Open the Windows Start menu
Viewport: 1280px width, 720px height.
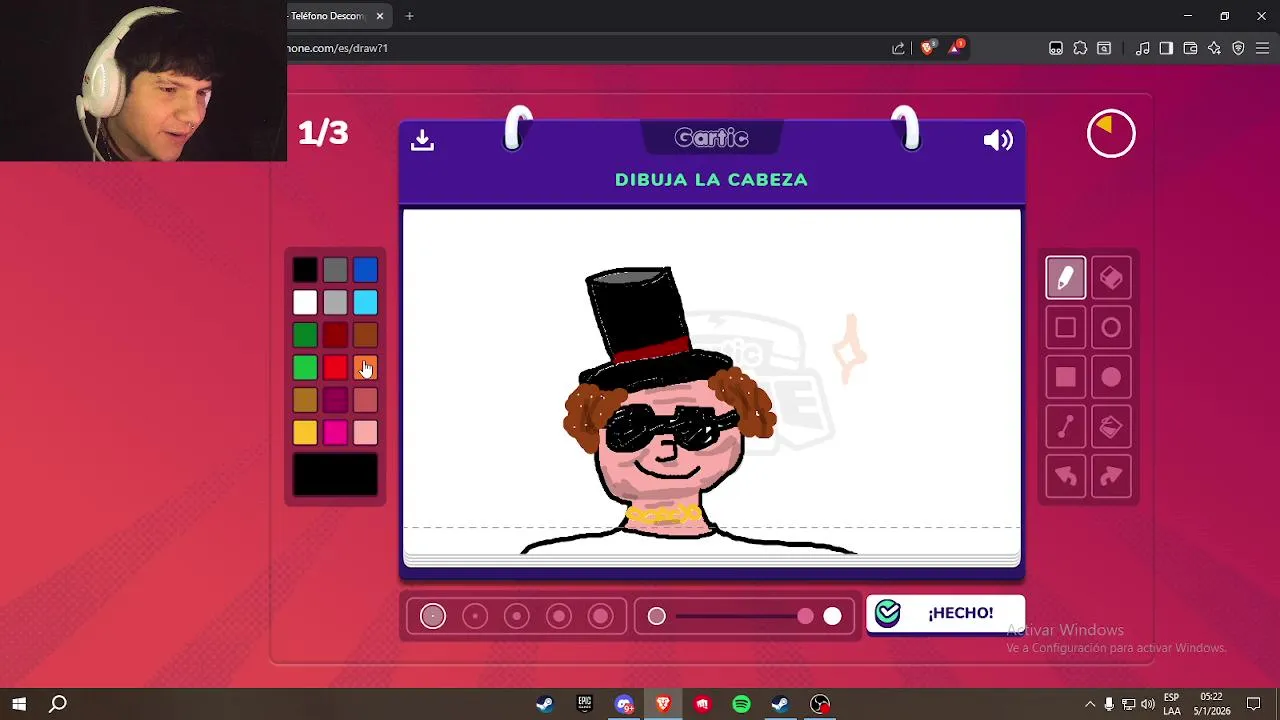[19, 704]
